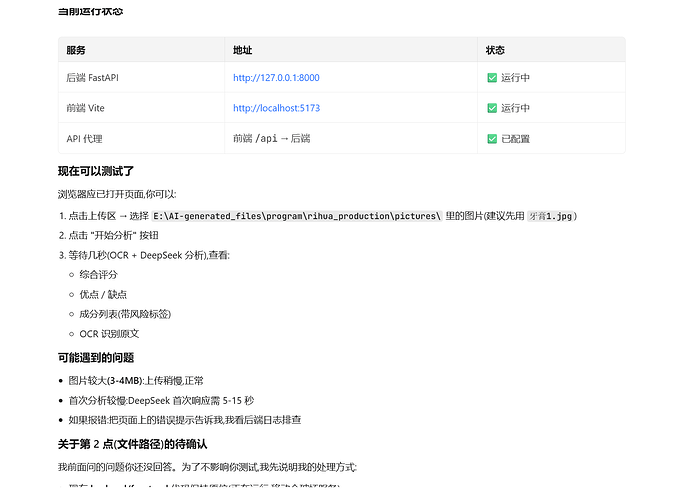Click the 牙膏1.jpg filename code snippet

pos(550,216)
